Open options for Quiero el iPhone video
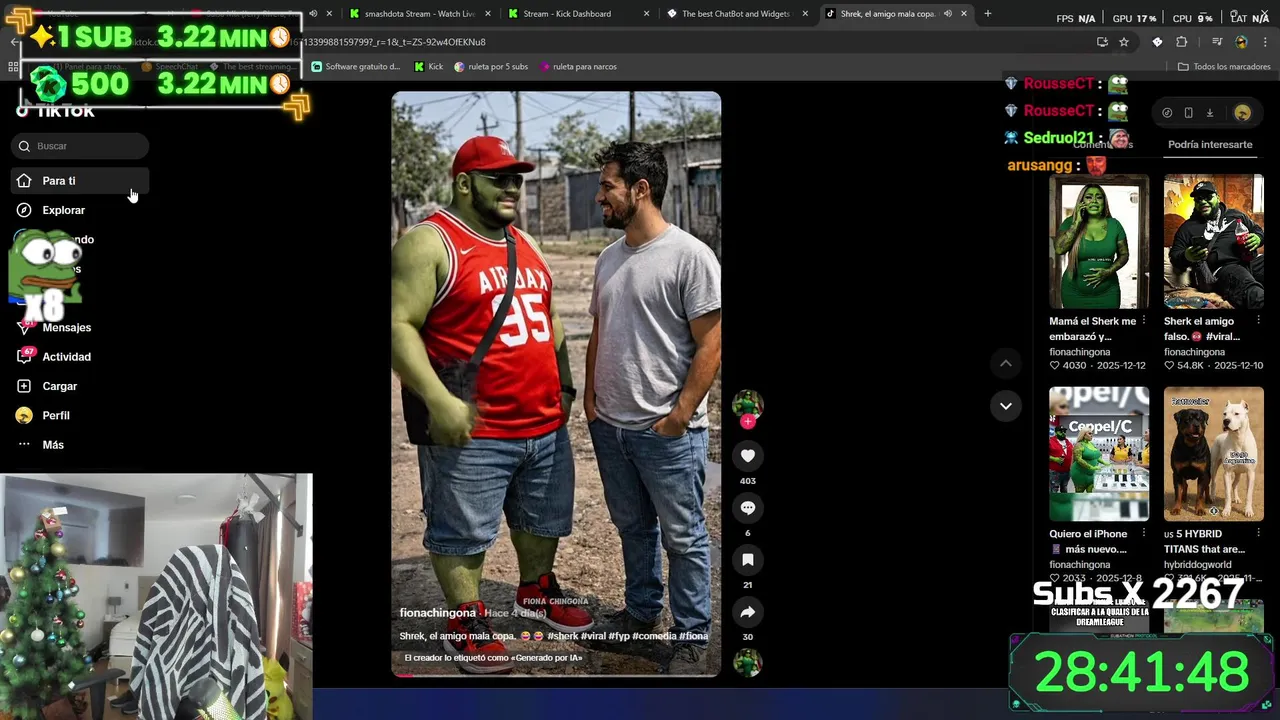The image size is (1280, 720). point(1144,534)
